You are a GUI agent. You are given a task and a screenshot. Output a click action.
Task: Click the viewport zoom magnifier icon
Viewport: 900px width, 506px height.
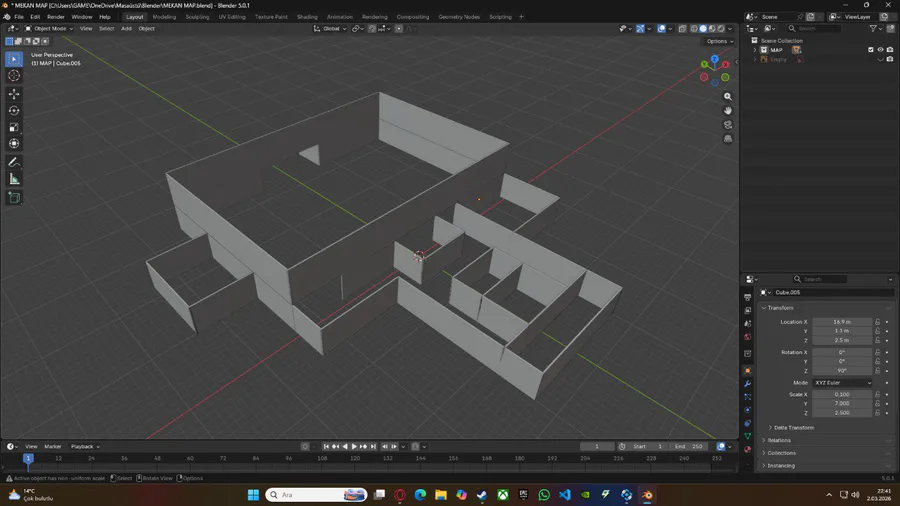(728, 97)
